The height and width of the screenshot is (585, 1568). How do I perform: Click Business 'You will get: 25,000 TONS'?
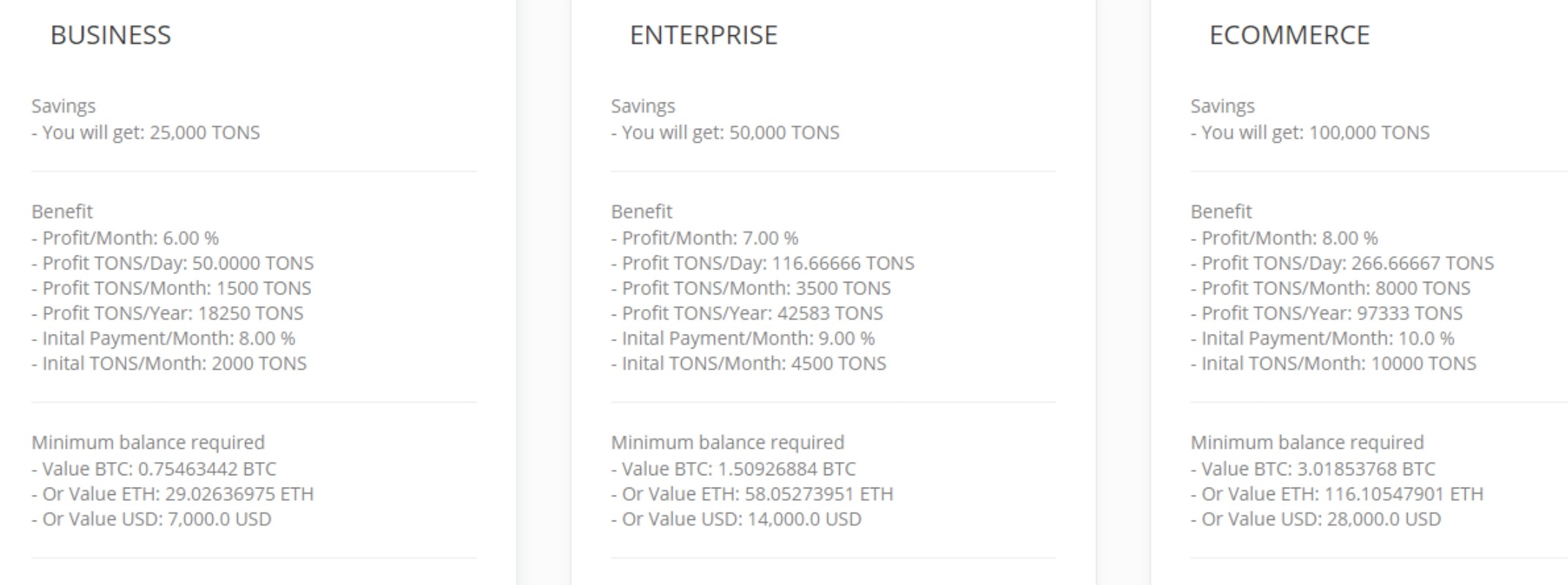click(146, 133)
